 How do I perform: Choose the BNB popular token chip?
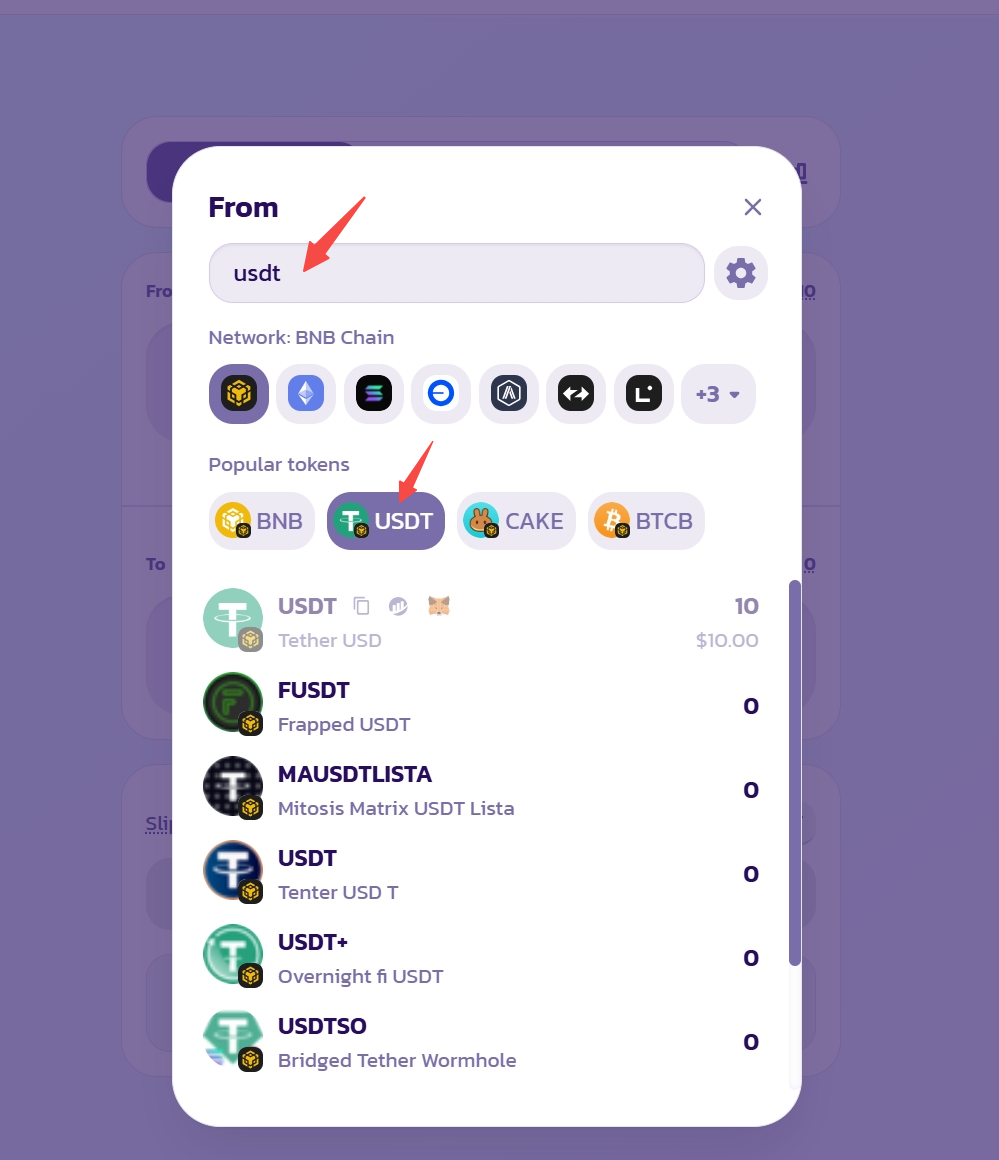click(261, 521)
